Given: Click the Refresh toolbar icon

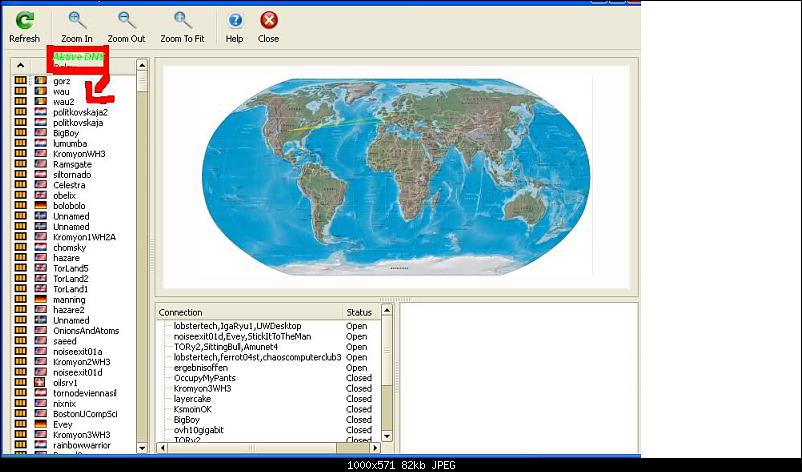Looking at the screenshot, I should 25,20.
